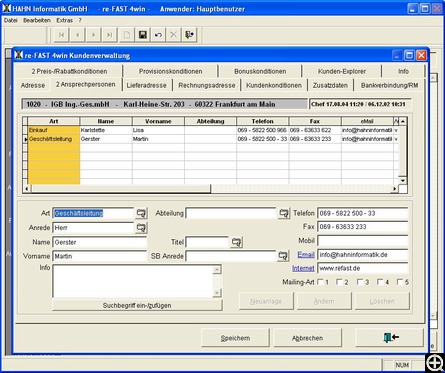Click the exit door toolbar icon
This screenshot has width=445, height=373.
tap(190, 35)
